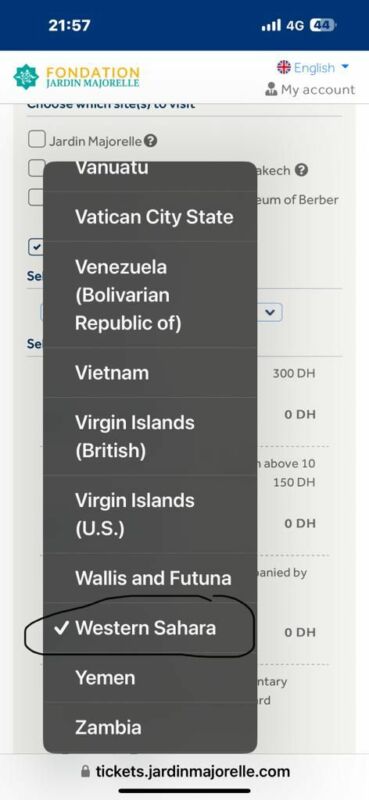This screenshot has width=369, height=800.
Task: Click the UK flag language icon
Action: [283, 67]
